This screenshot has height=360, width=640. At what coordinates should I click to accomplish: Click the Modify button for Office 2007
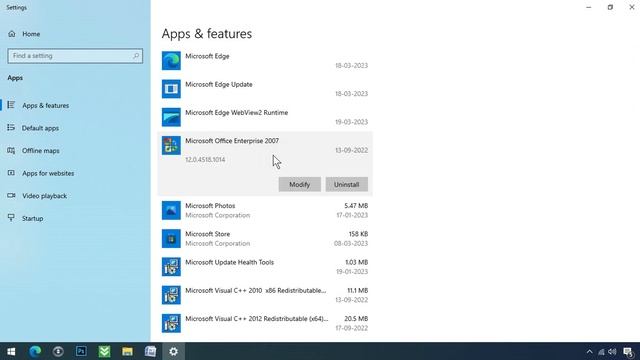coord(300,184)
